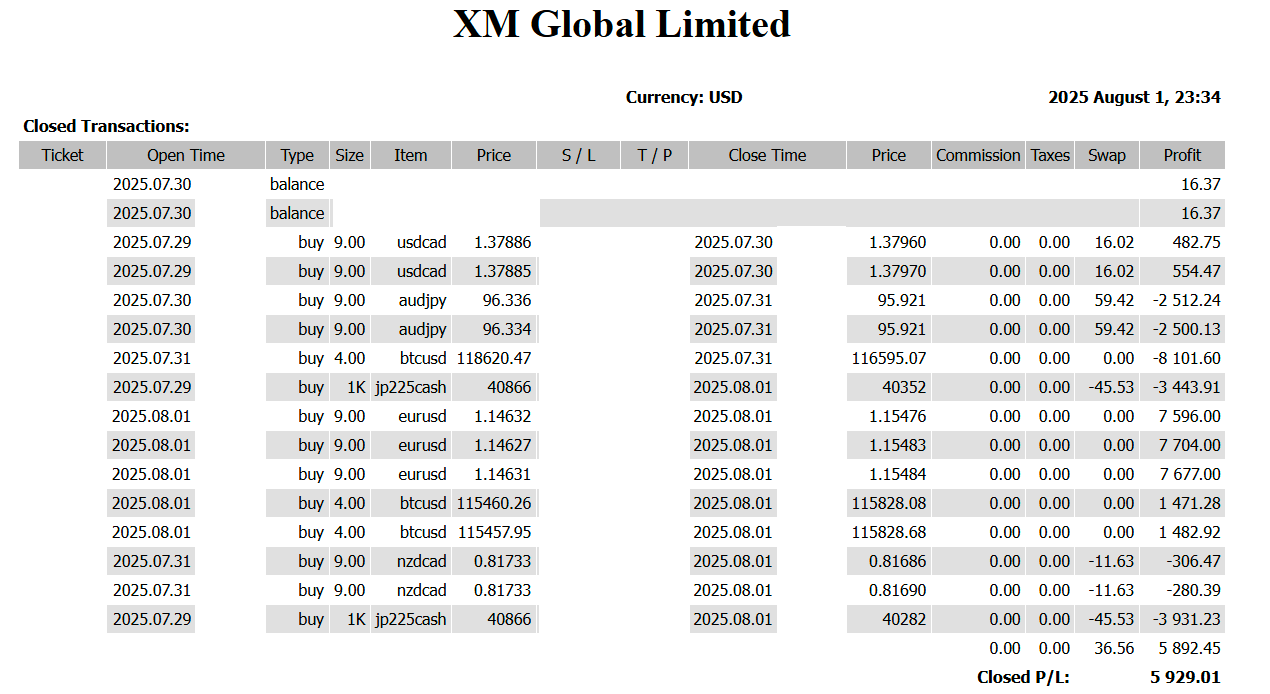Click btcusd close price 115828.08
The height and width of the screenshot is (694, 1270).
point(889,503)
